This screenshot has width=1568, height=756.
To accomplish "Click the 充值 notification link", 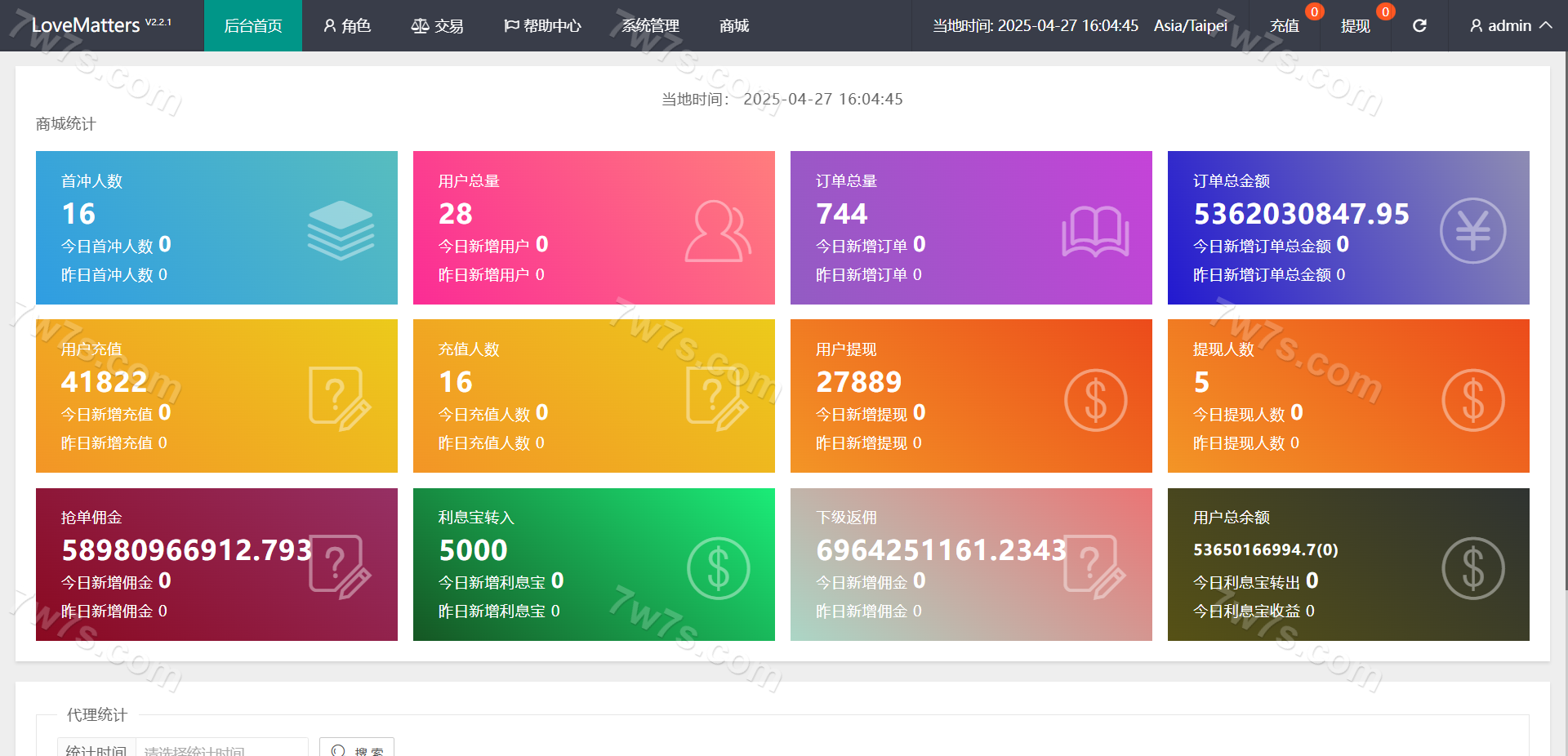I will [1285, 26].
